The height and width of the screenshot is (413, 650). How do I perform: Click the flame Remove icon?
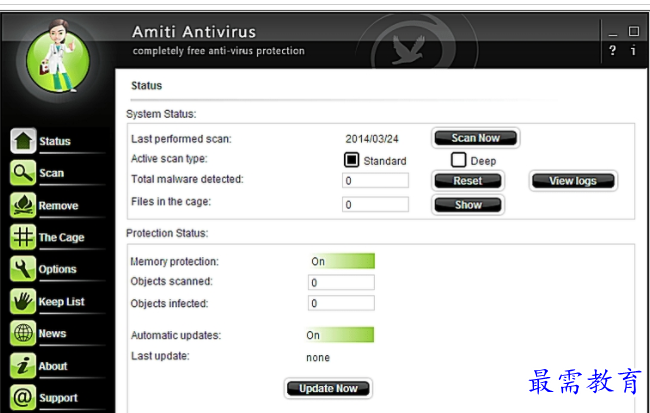coord(23,205)
